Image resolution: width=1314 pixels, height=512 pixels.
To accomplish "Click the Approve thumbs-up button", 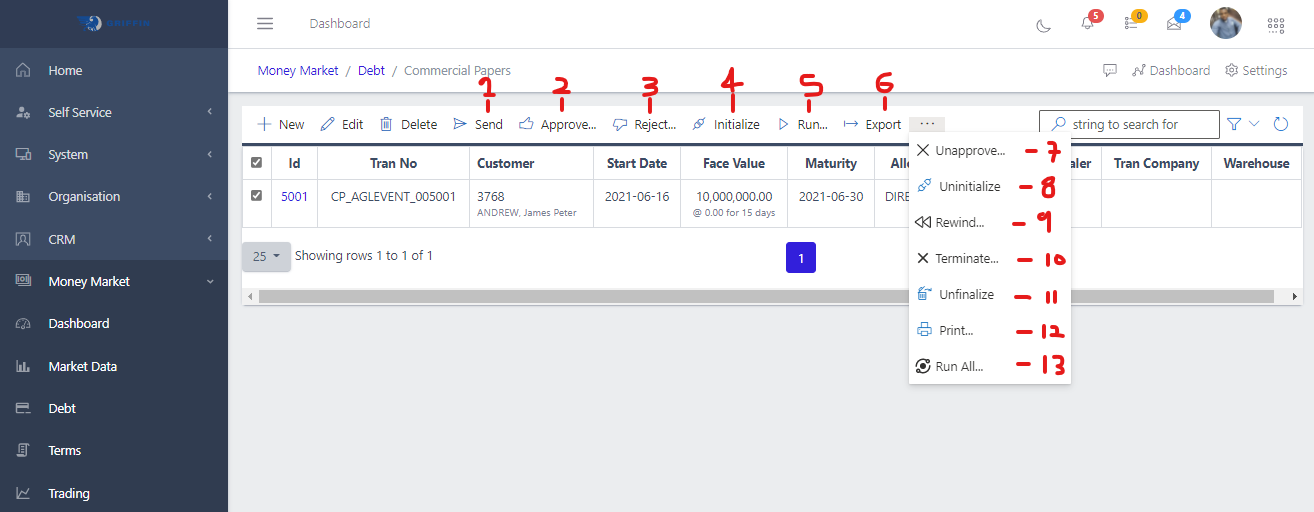I will 557,124.
